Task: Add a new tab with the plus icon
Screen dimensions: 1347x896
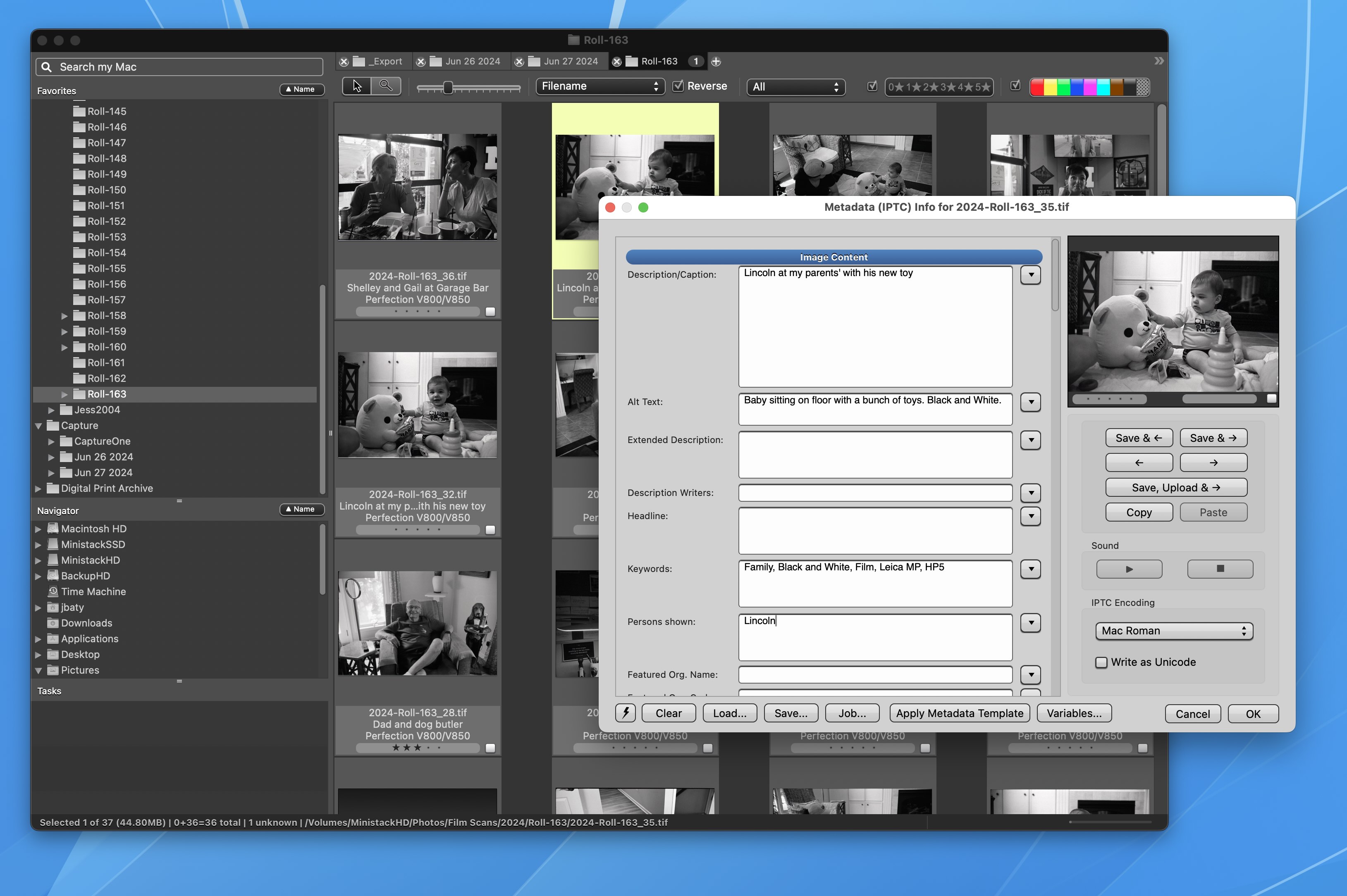Action: point(716,62)
